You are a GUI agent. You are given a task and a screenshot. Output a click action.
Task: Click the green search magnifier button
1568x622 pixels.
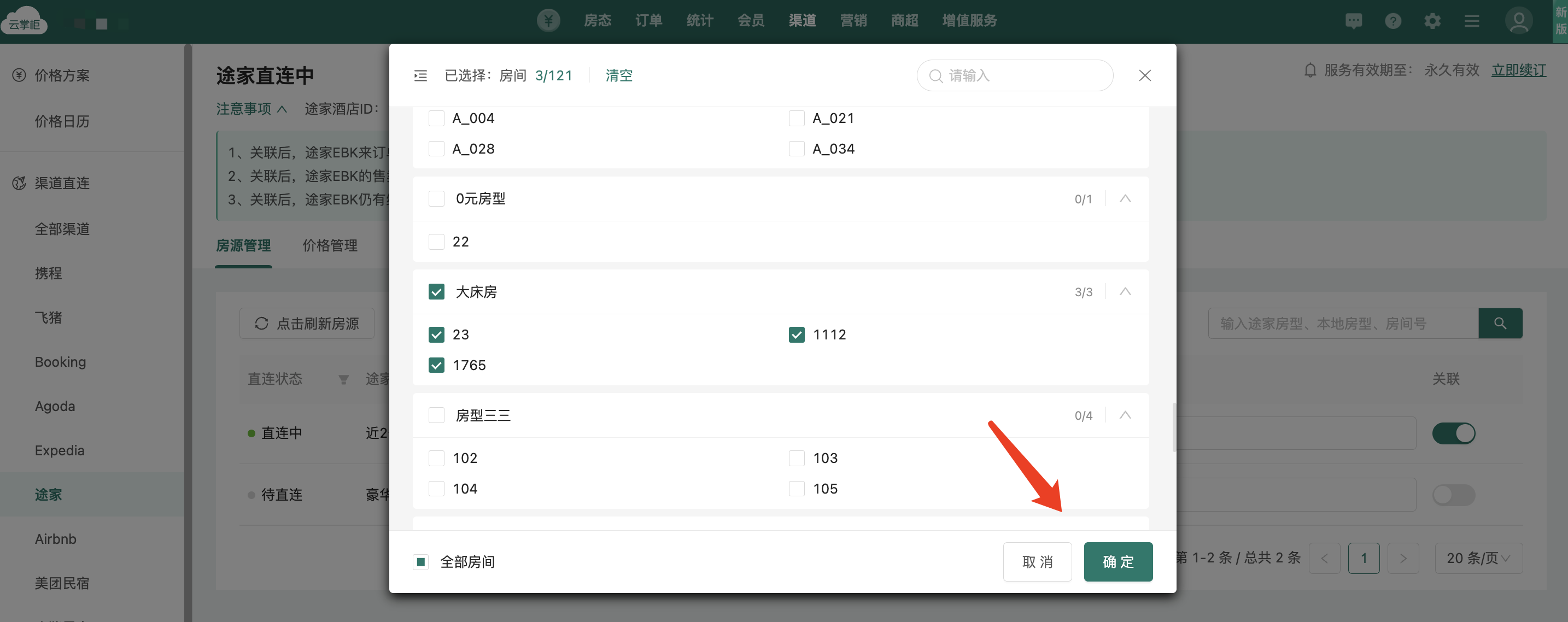[x=1500, y=323]
